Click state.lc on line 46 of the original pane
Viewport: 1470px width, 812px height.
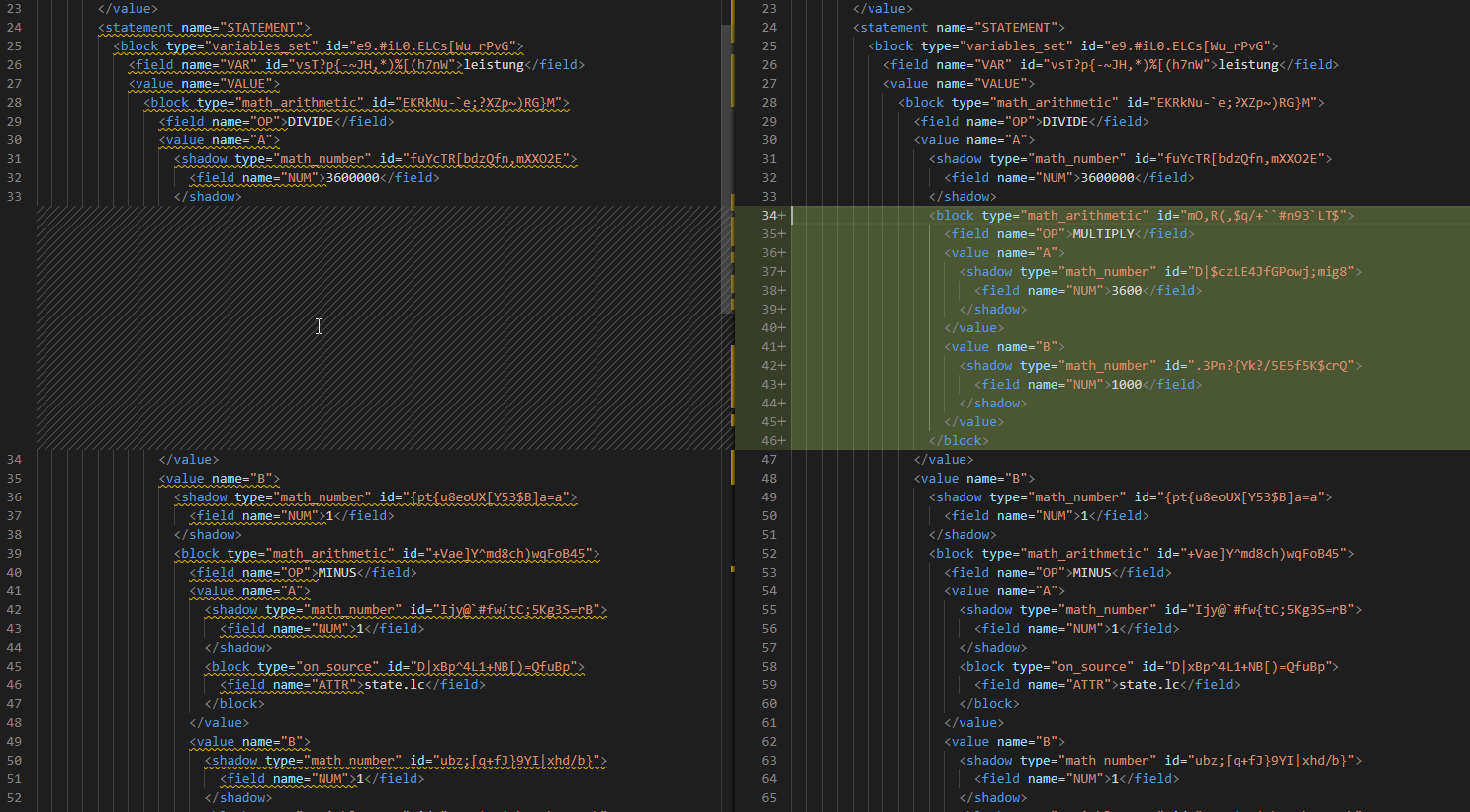point(394,685)
